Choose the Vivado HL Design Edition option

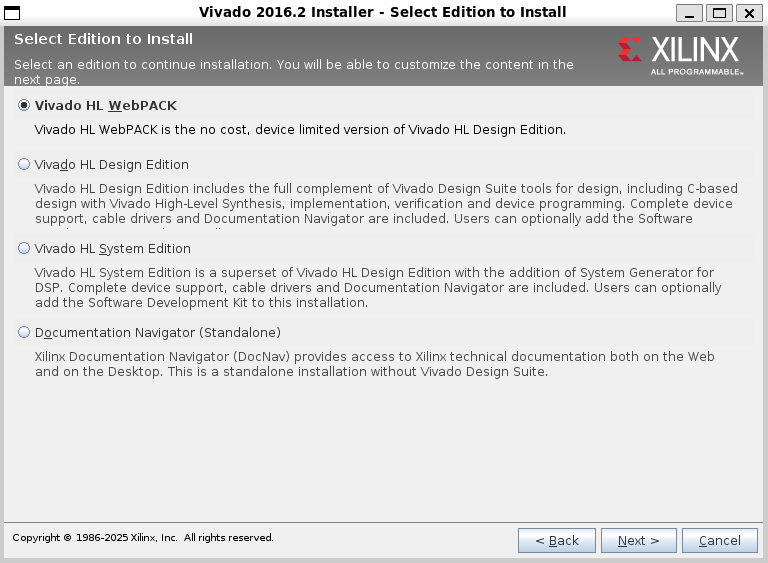pos(24,165)
